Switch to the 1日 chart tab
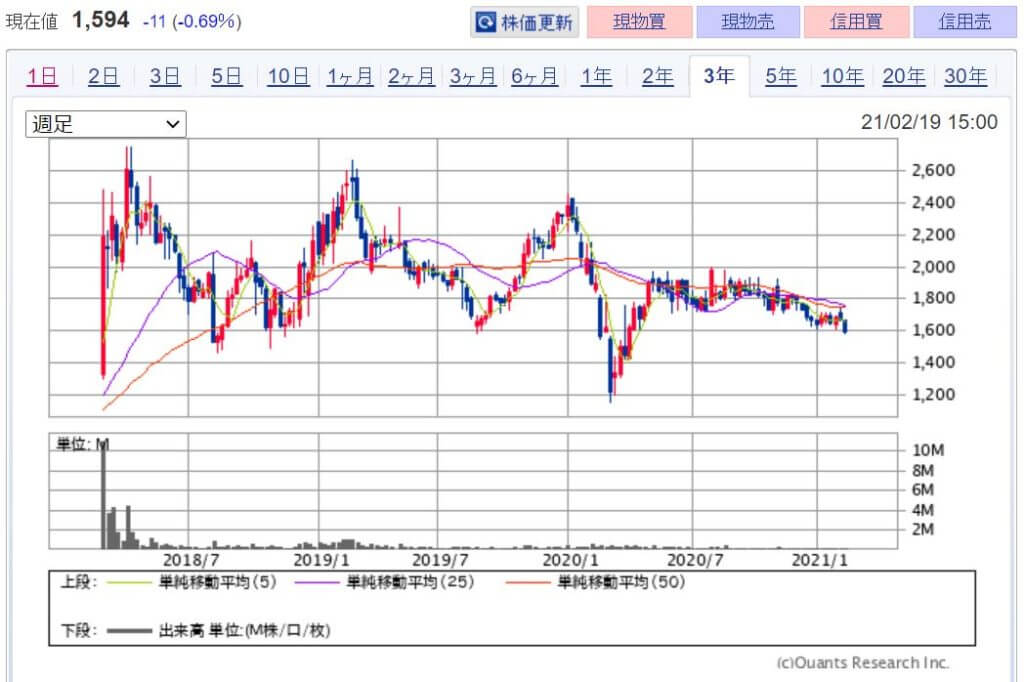 click(x=42, y=76)
